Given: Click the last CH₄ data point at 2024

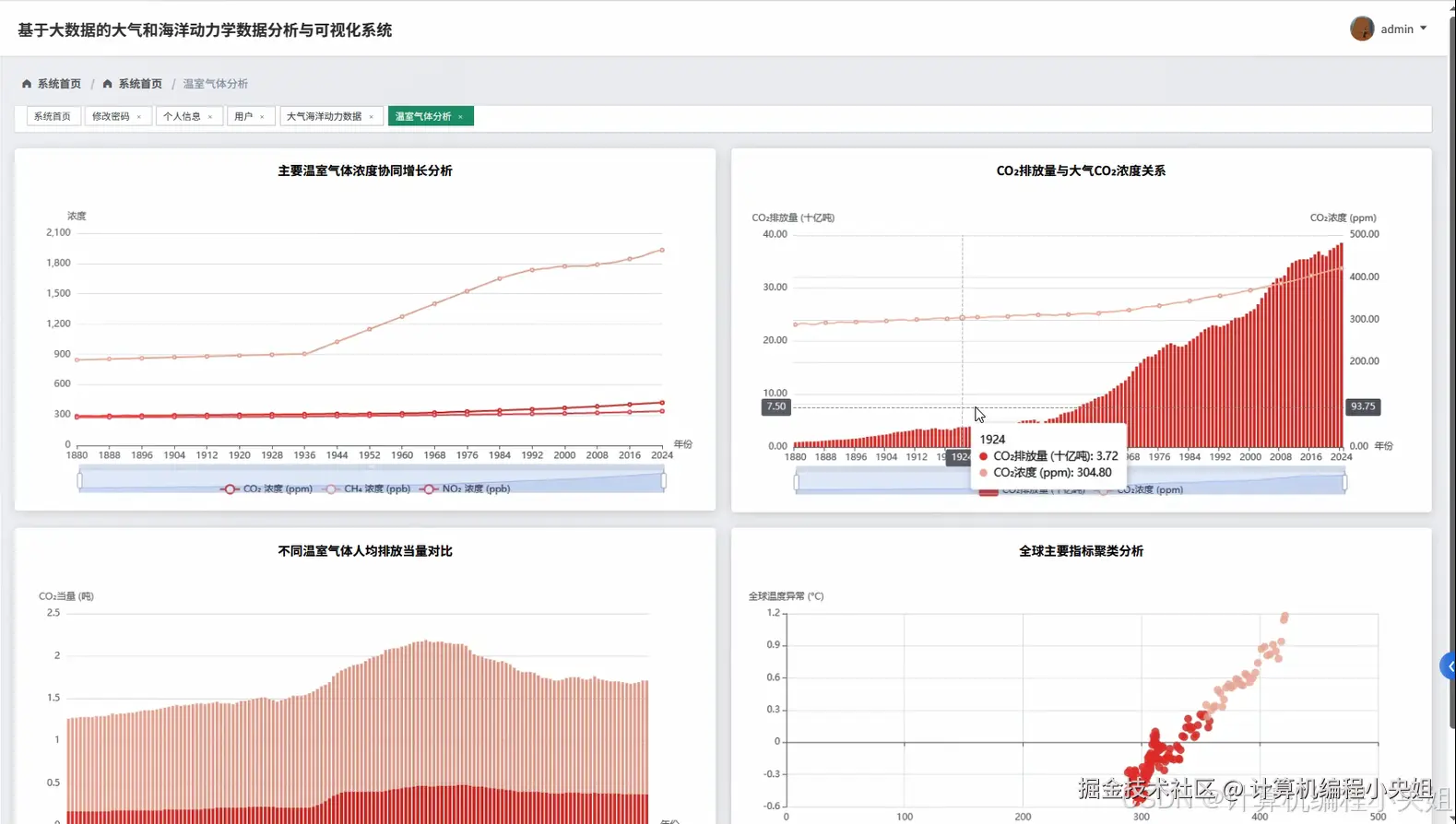Looking at the screenshot, I should pos(662,250).
